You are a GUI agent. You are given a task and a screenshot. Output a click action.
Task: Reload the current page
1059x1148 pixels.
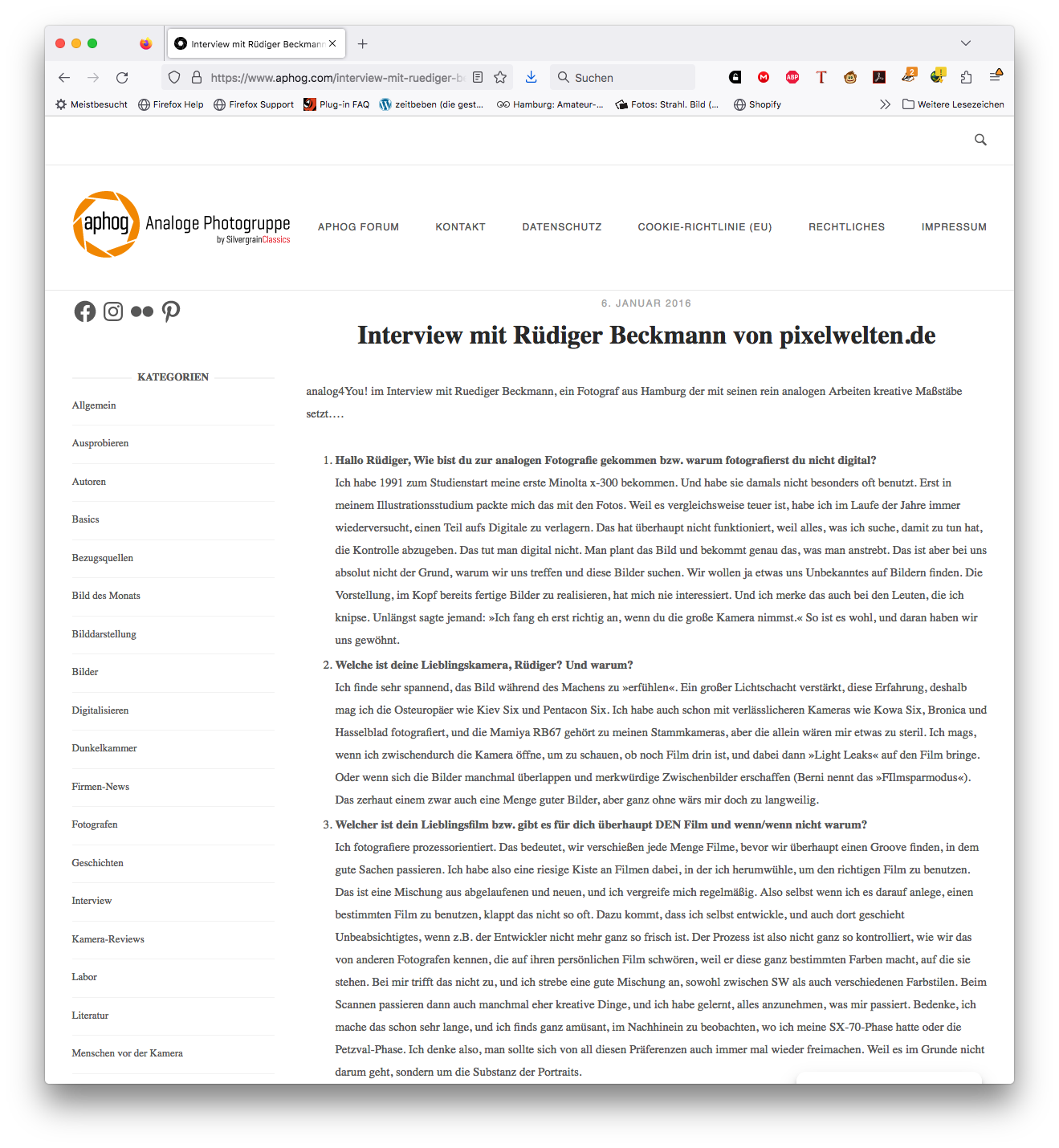tap(122, 77)
